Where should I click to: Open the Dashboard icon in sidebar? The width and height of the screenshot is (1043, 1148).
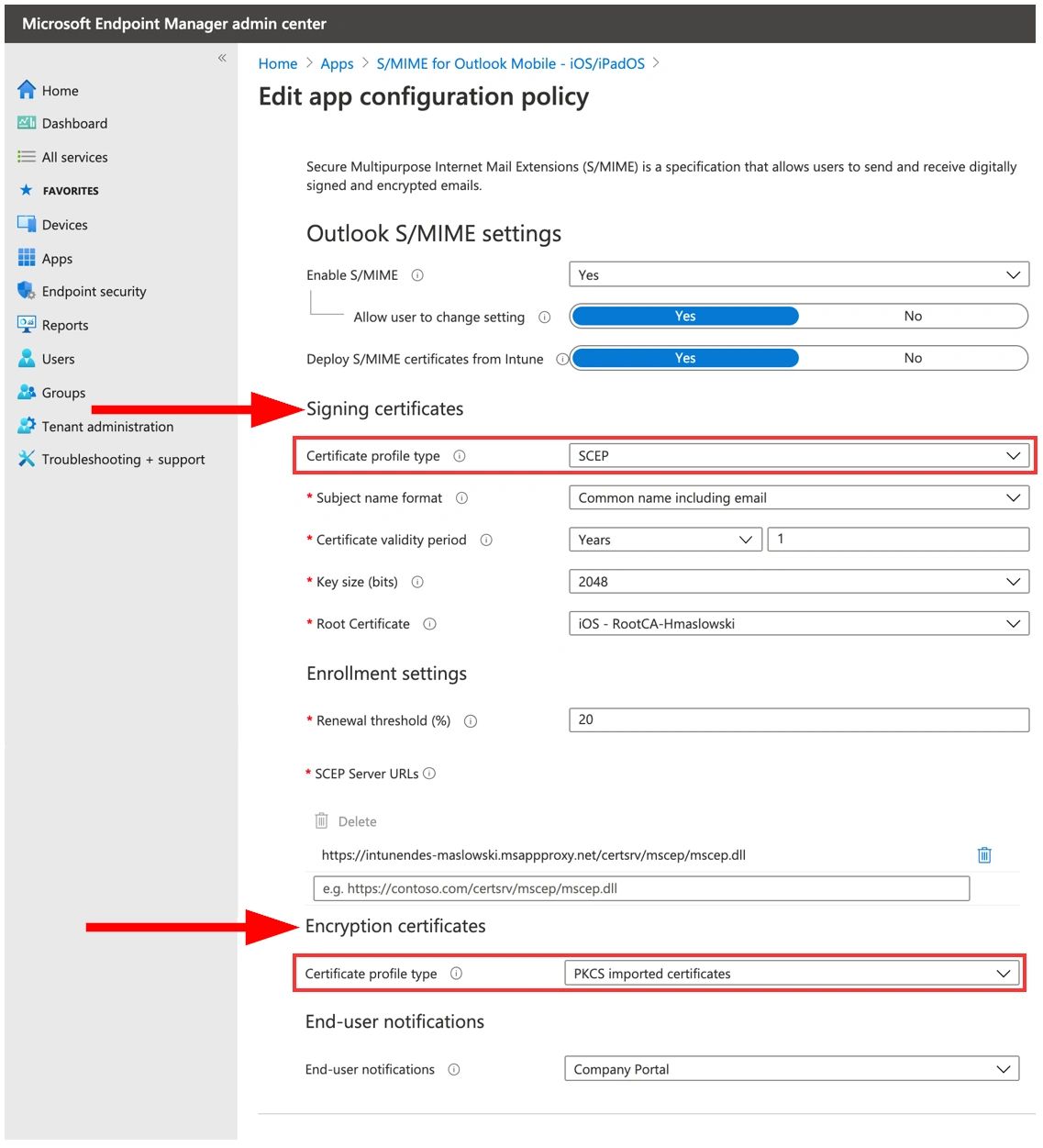pyautogui.click(x=27, y=123)
